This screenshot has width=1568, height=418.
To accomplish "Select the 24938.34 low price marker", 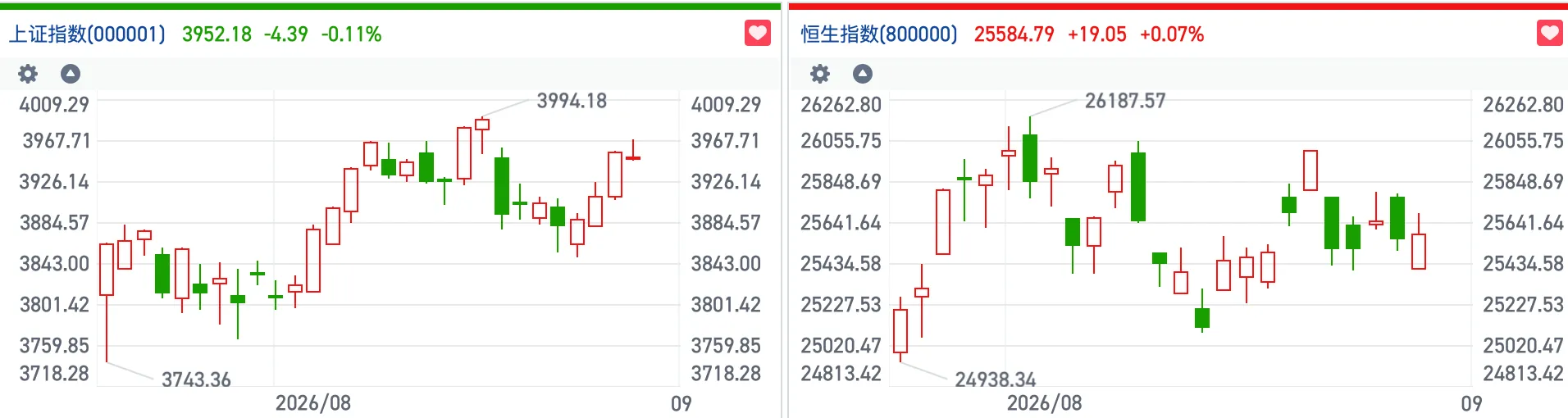I will [996, 379].
